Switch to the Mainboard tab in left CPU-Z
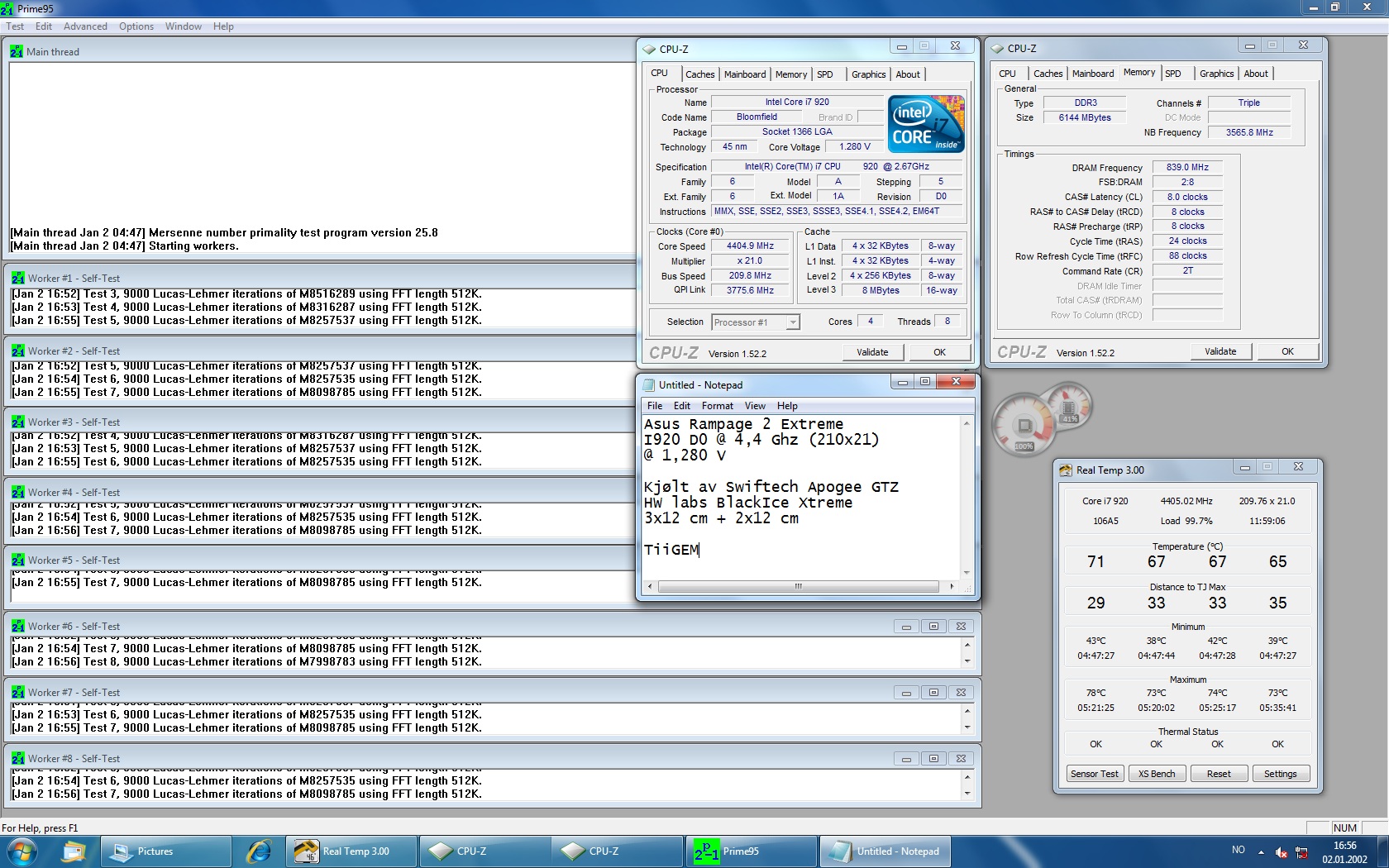Screen dimensions: 1389x868 (x=745, y=74)
